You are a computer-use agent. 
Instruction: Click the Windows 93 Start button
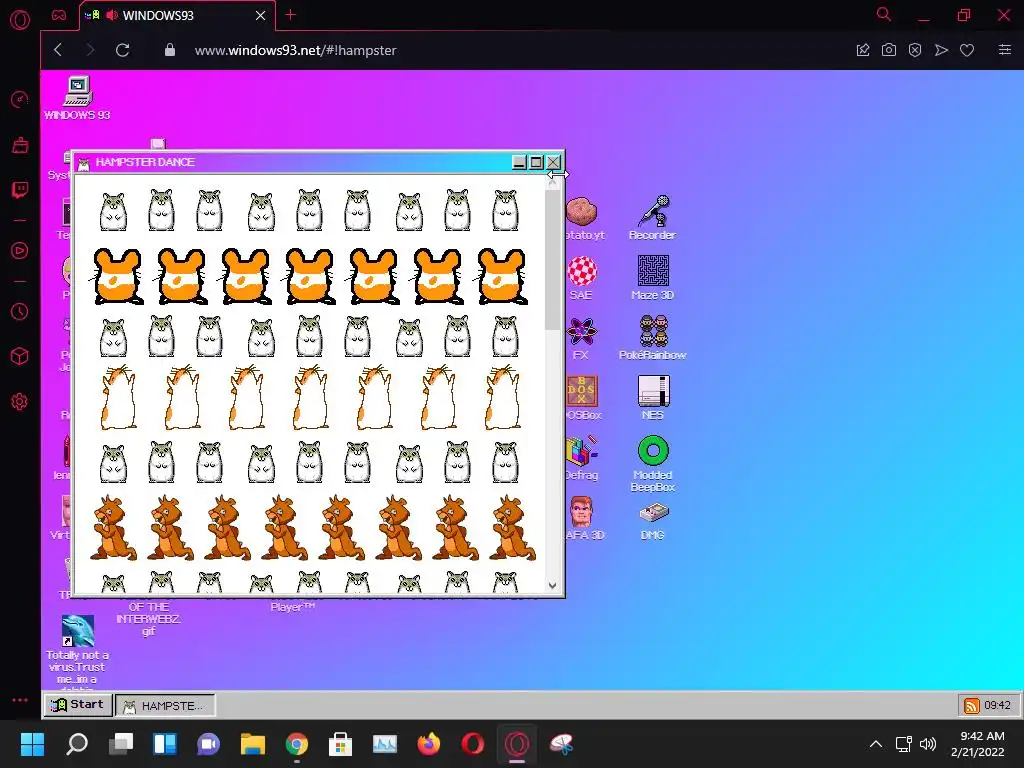(78, 705)
